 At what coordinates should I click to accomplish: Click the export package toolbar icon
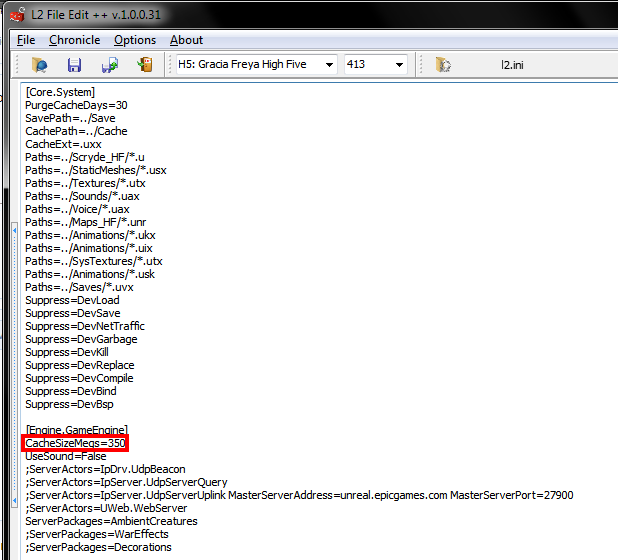tap(145, 65)
